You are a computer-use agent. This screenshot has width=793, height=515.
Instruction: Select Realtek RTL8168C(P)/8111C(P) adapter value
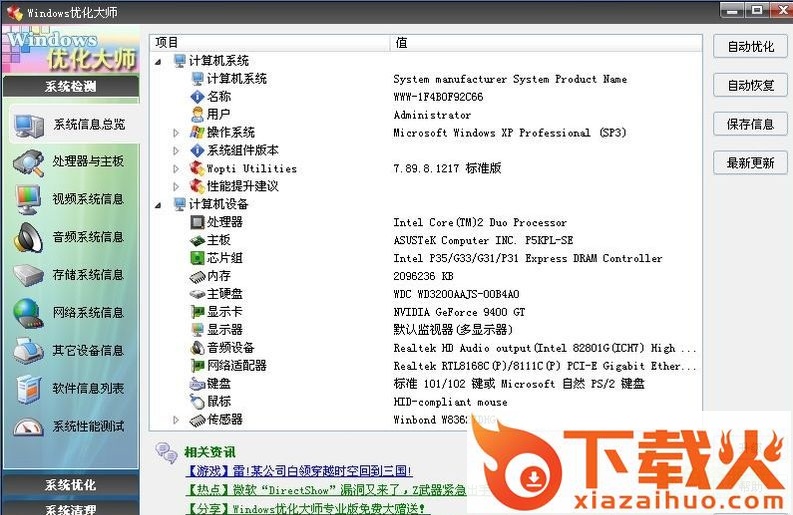[x=545, y=366]
